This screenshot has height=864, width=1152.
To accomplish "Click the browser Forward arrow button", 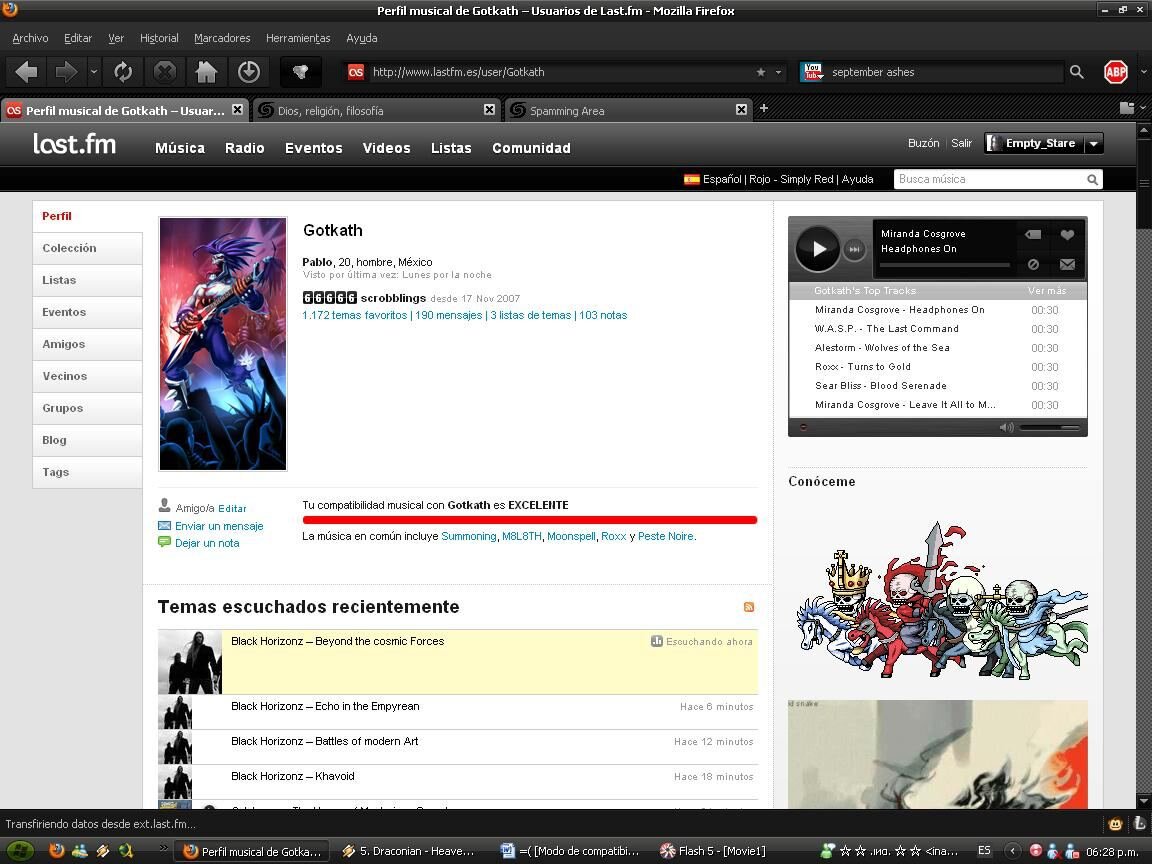I will pyautogui.click(x=66, y=72).
